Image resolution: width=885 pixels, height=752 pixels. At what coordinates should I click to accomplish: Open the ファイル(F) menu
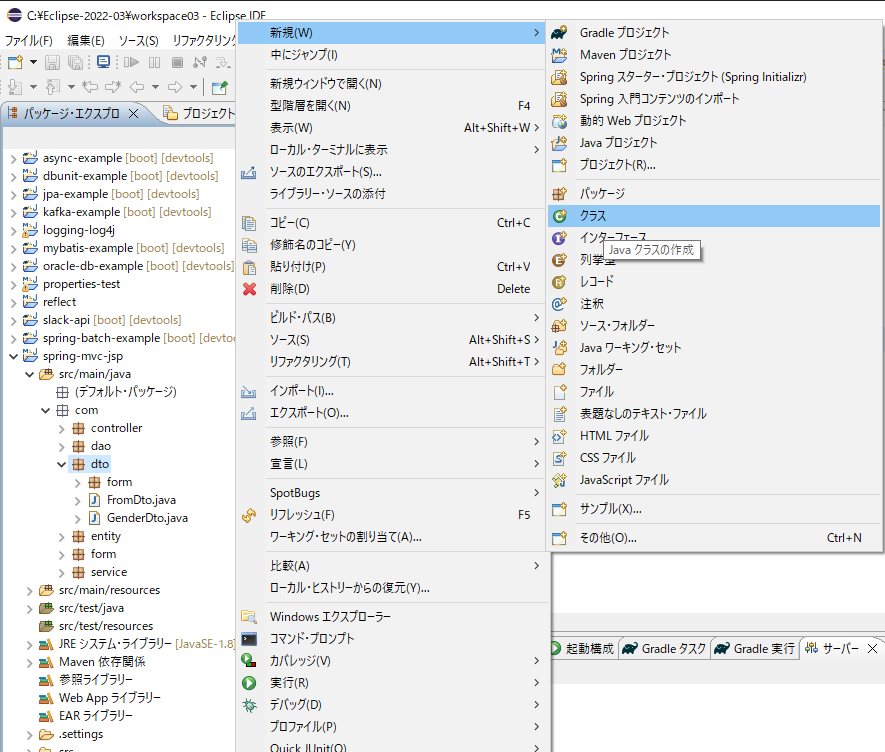pos(29,41)
